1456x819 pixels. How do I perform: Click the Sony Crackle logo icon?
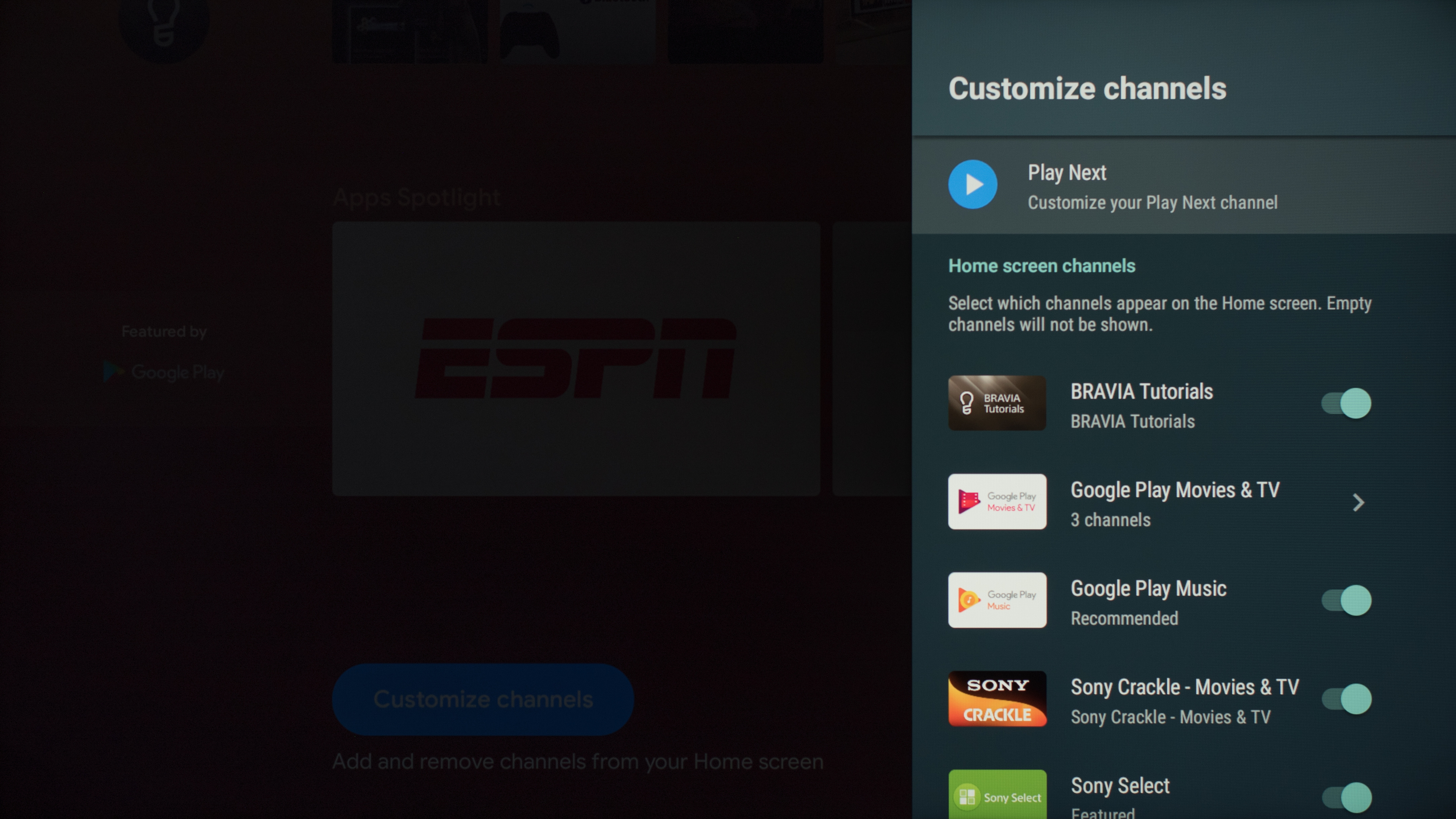point(997,698)
